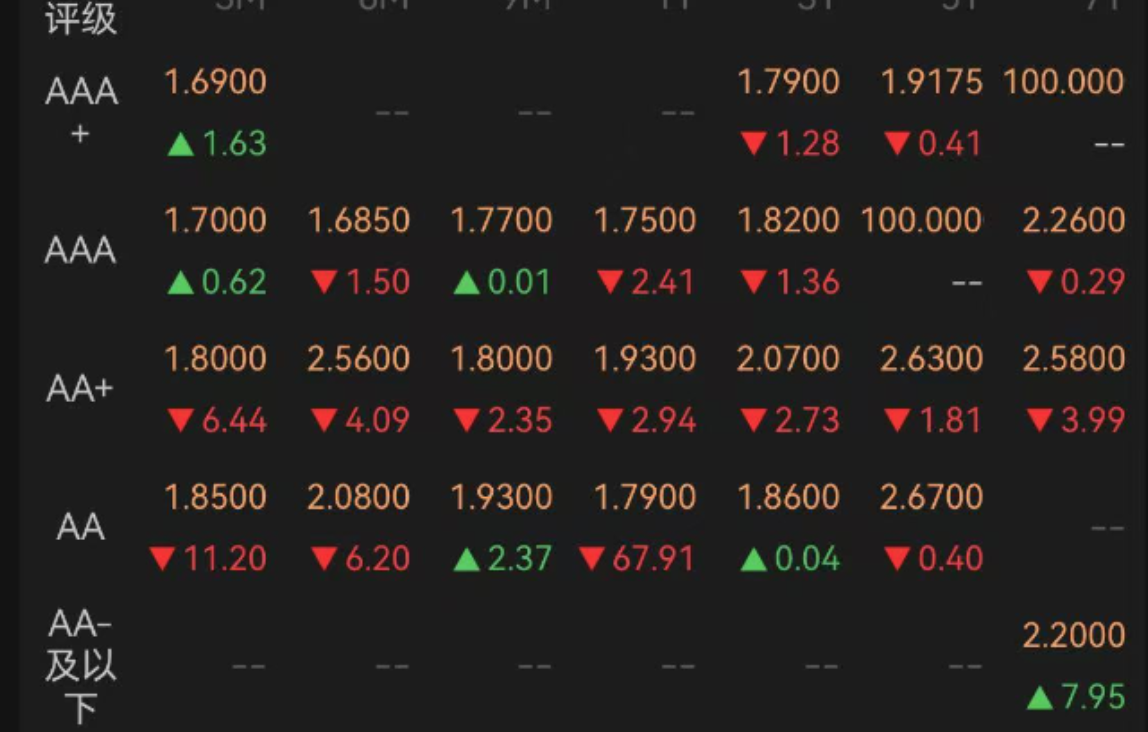
Task: Click red down arrow beside 67.91
Action: pyautogui.click(x=592, y=559)
